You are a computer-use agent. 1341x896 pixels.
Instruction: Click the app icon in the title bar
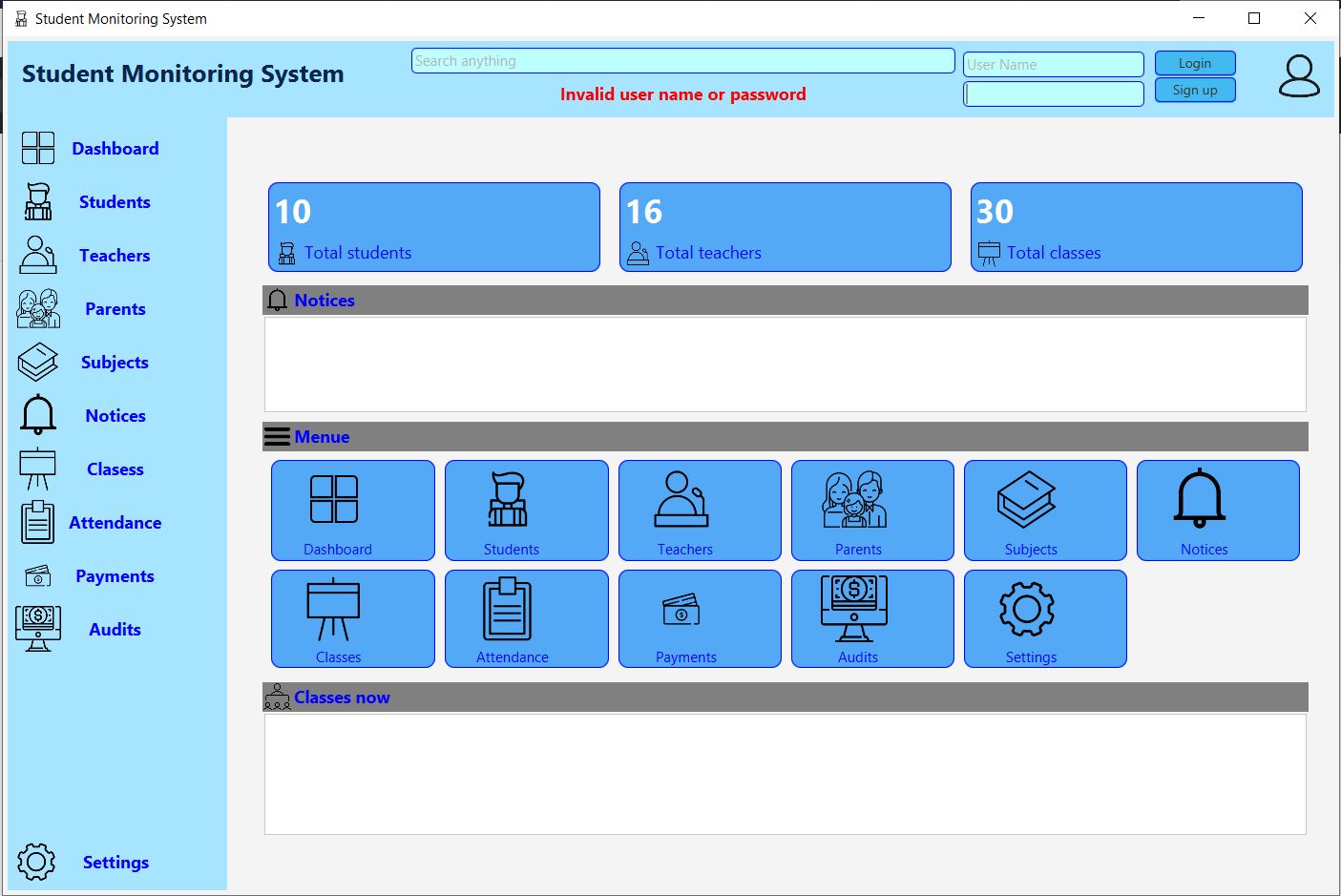(x=21, y=19)
